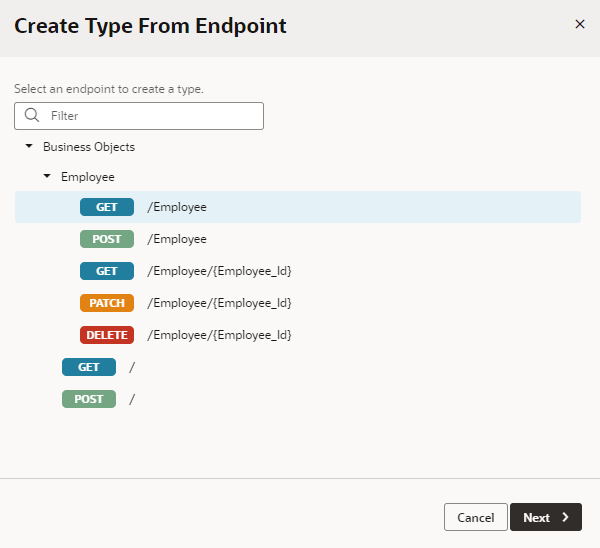Click the GET badge of highlighted /Employee row
This screenshot has height=548, width=600.
pos(107,207)
